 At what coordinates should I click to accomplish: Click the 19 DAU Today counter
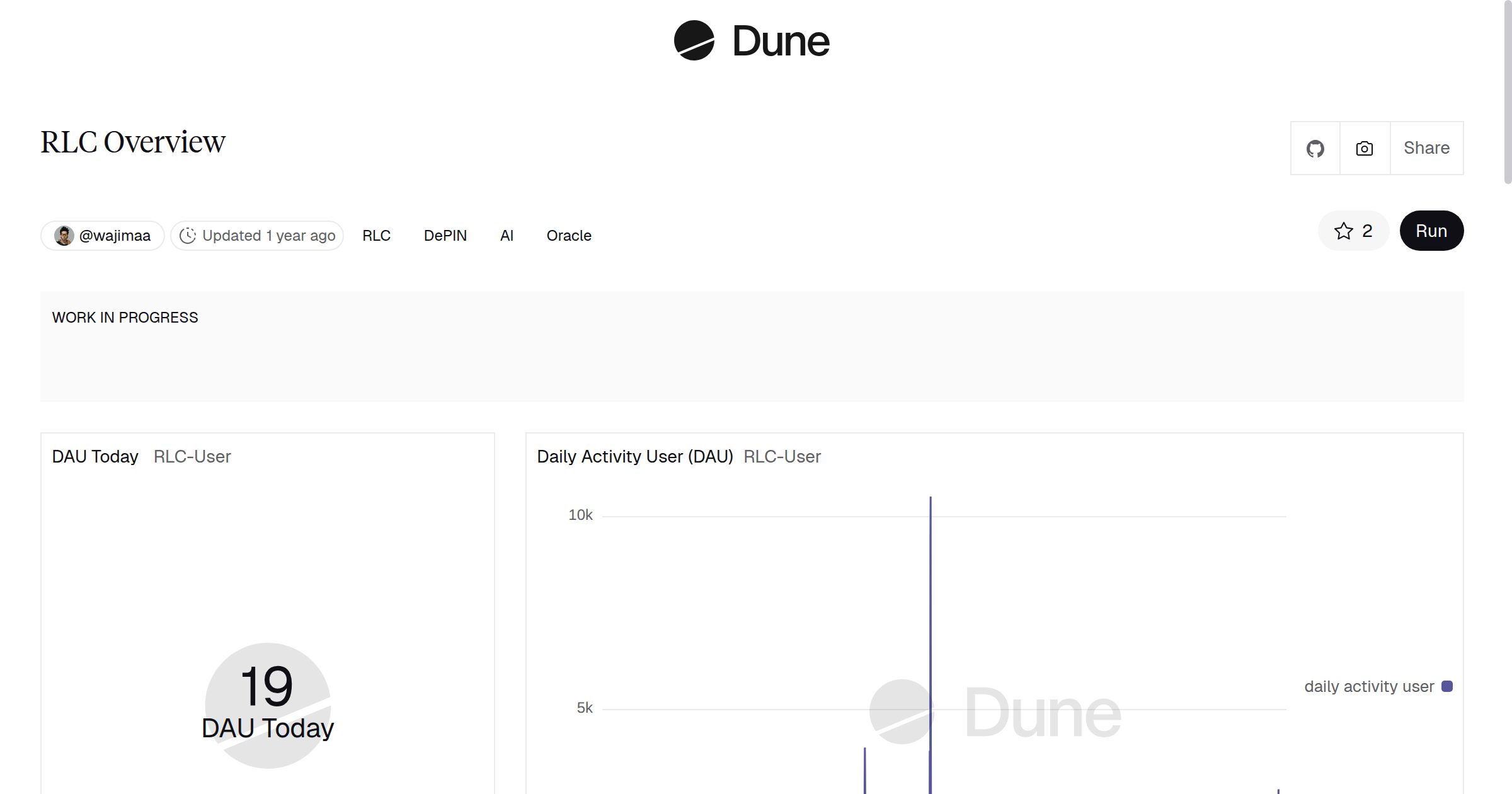(x=267, y=686)
